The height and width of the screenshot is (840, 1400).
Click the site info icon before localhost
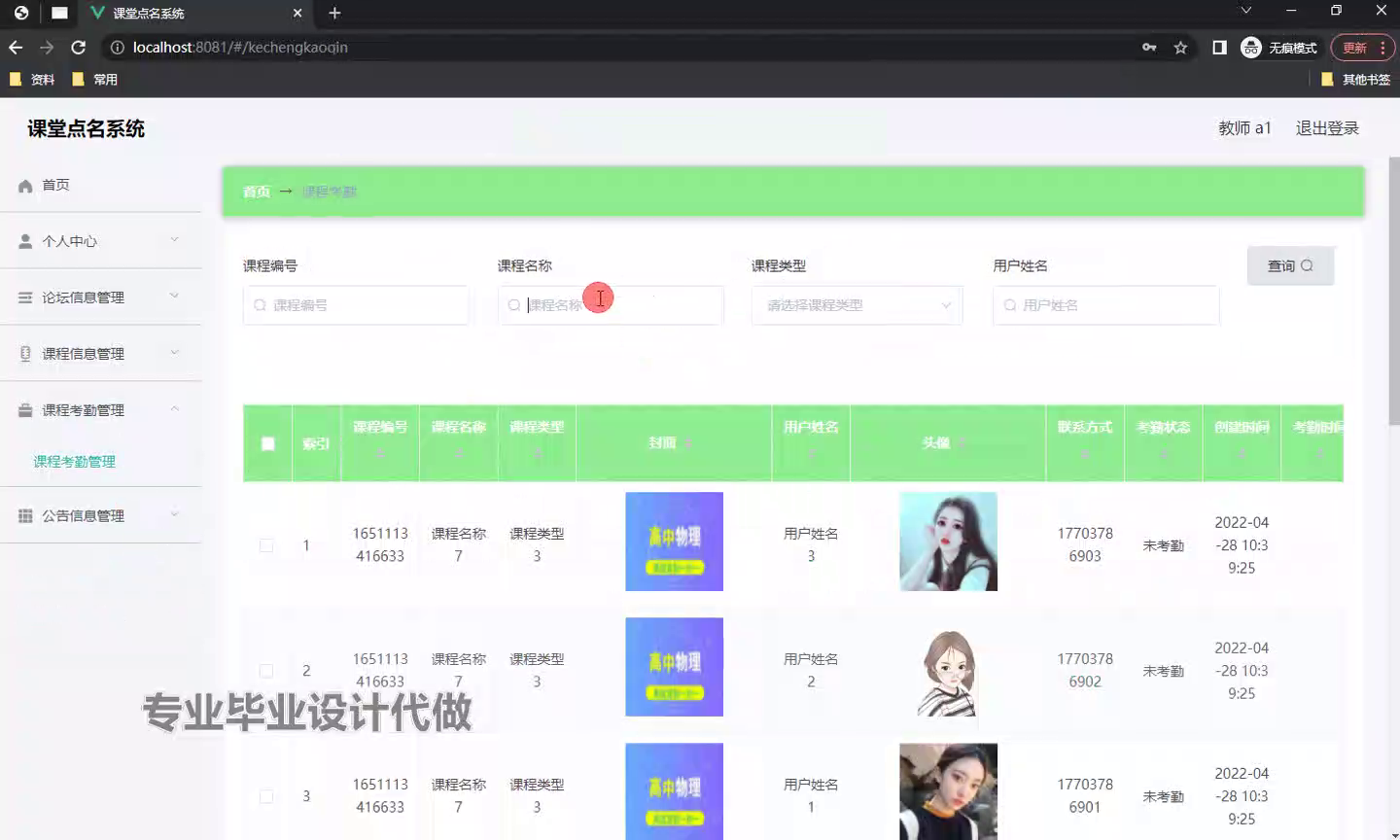pyautogui.click(x=117, y=47)
